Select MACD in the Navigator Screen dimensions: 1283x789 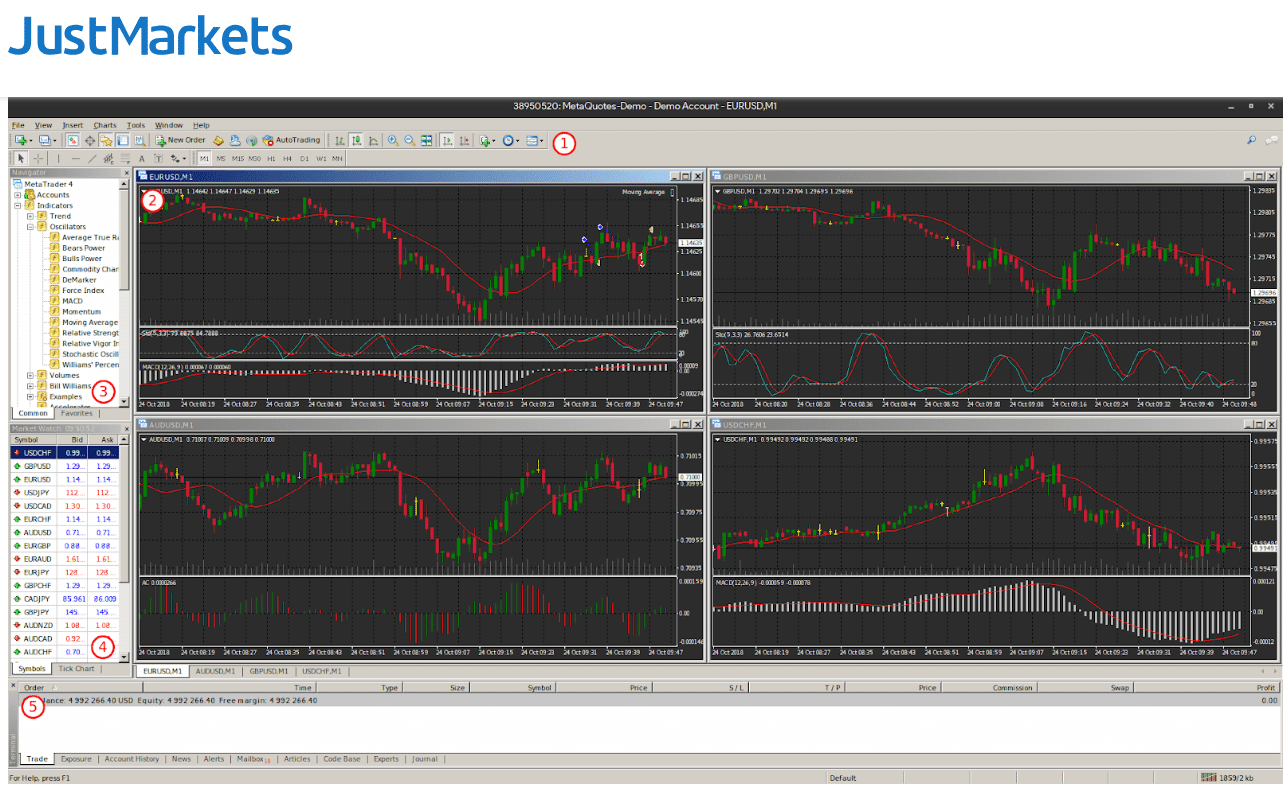[72, 301]
